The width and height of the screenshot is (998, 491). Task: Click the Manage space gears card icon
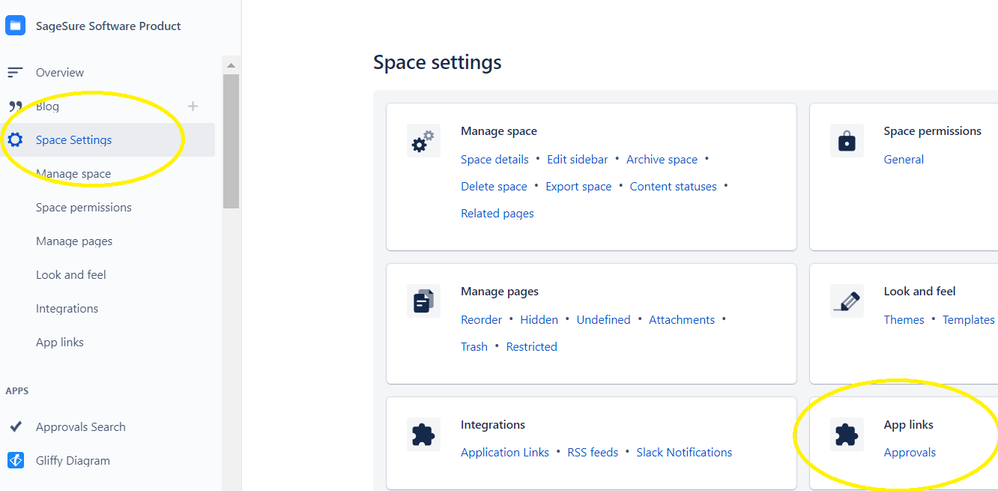(x=423, y=141)
